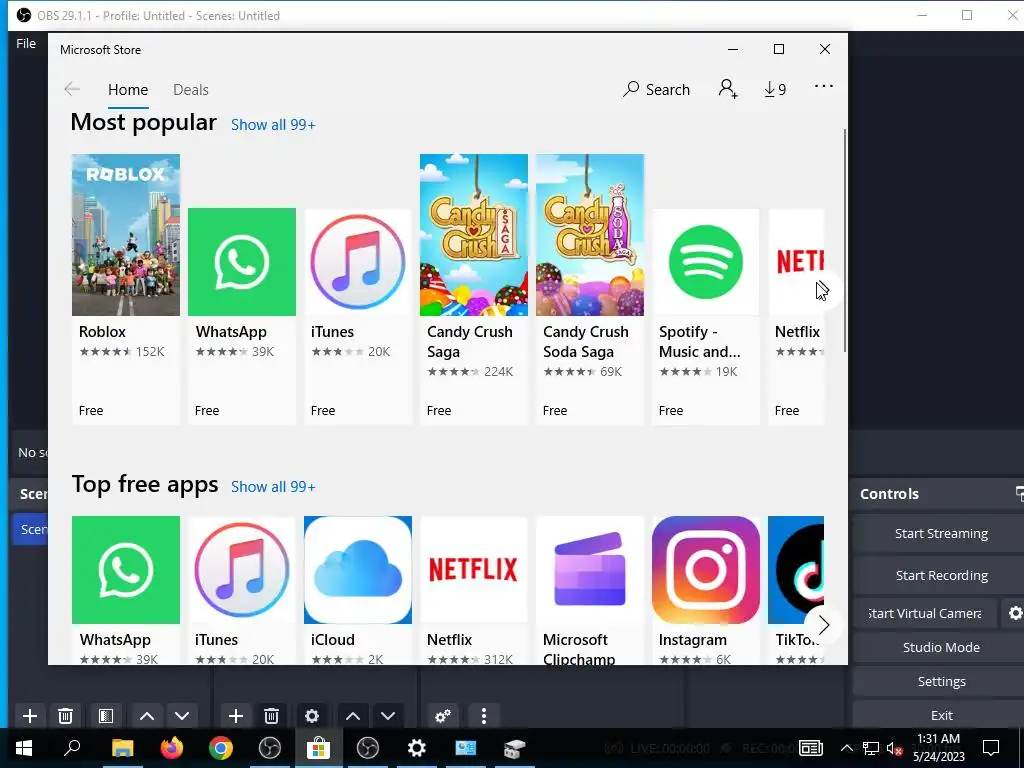Viewport: 1024px width, 768px height.
Task: Launch Firefox from the taskbar
Action: pos(172,748)
